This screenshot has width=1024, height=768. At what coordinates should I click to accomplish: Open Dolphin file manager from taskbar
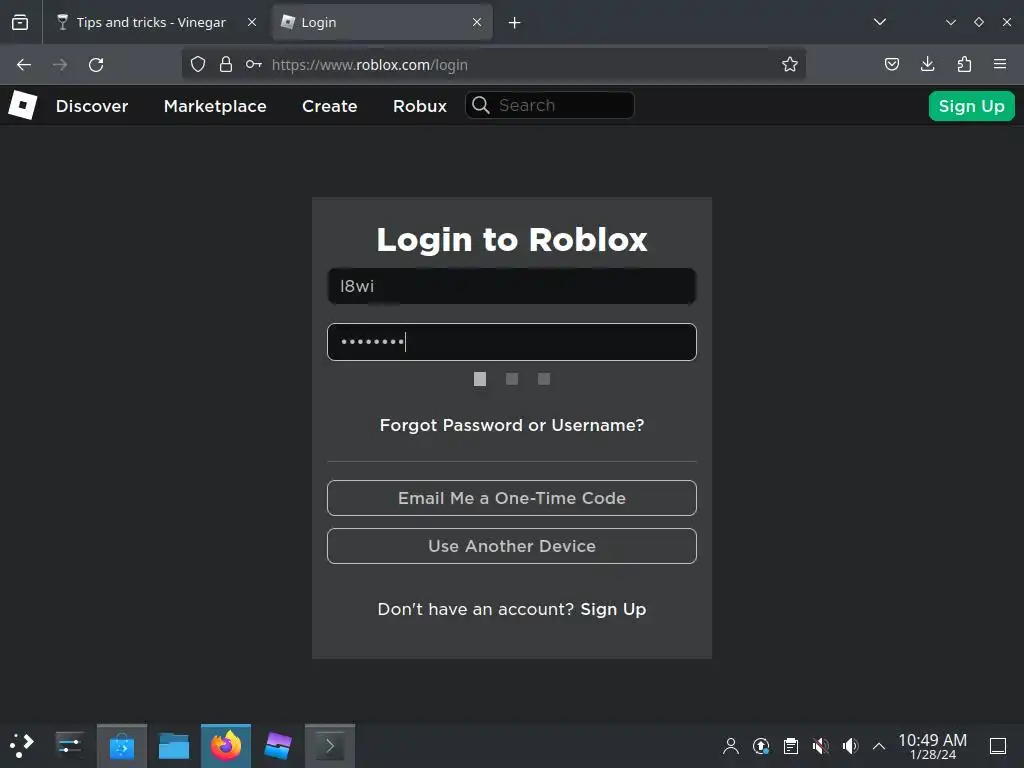(174, 746)
